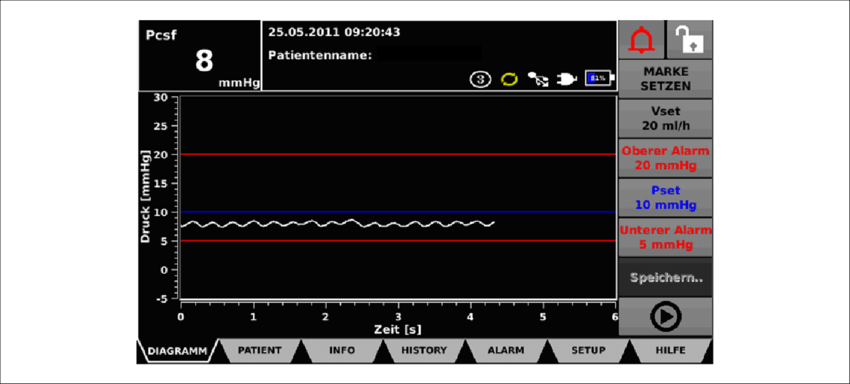Open the INFO tab
This screenshot has width=850, height=384.
(x=342, y=350)
